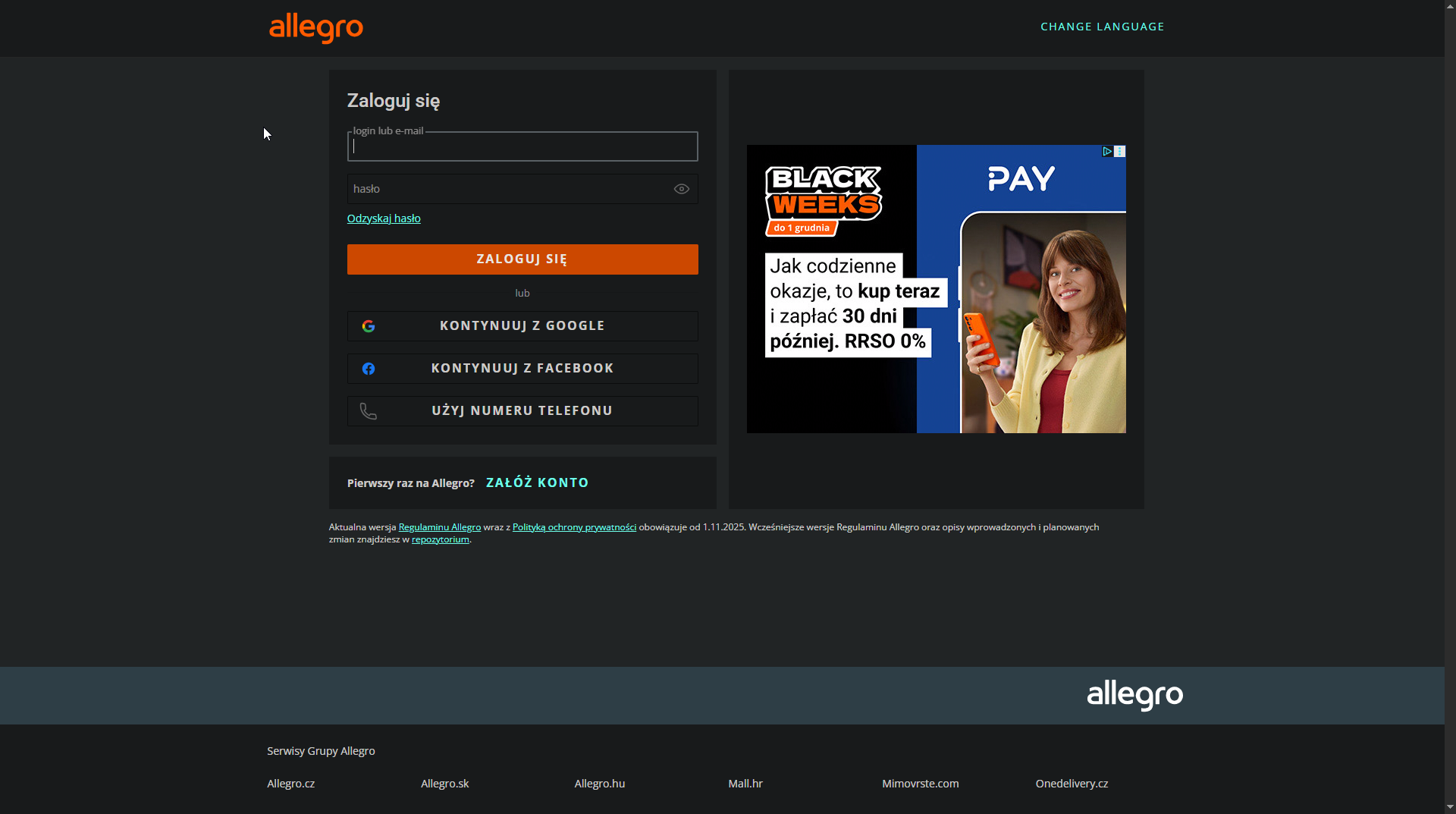The width and height of the screenshot is (1456, 814).
Task: Toggle password visibility eye icon
Action: point(681,189)
